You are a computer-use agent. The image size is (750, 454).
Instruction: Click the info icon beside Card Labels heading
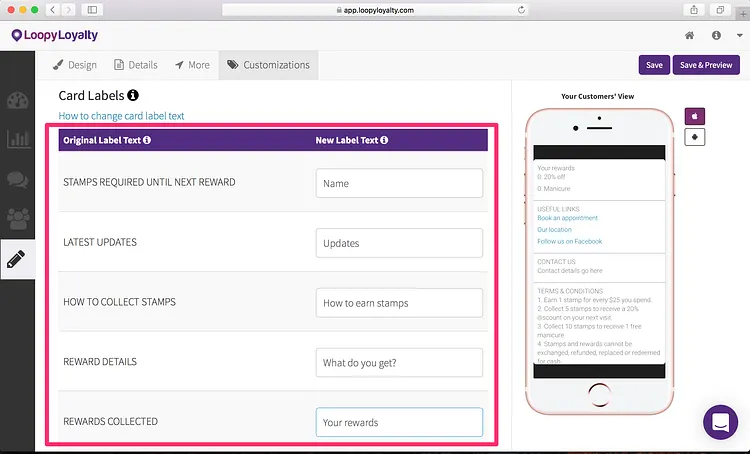(133, 95)
